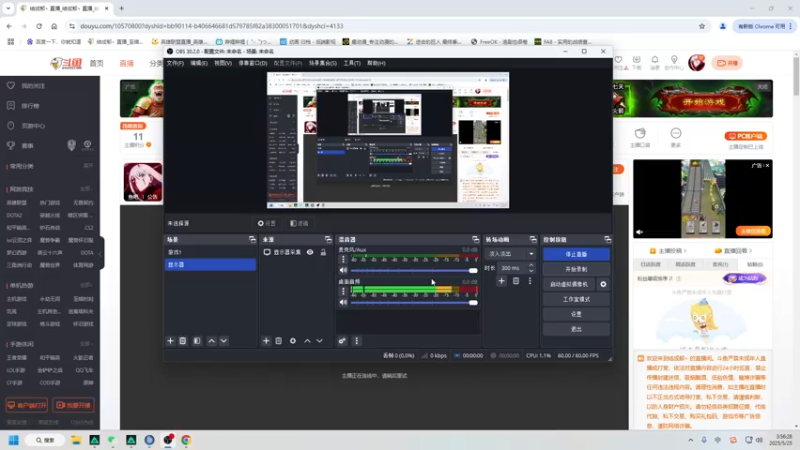Open Chrome tab search dropdown arrow
800x450 pixels.
(8, 8)
